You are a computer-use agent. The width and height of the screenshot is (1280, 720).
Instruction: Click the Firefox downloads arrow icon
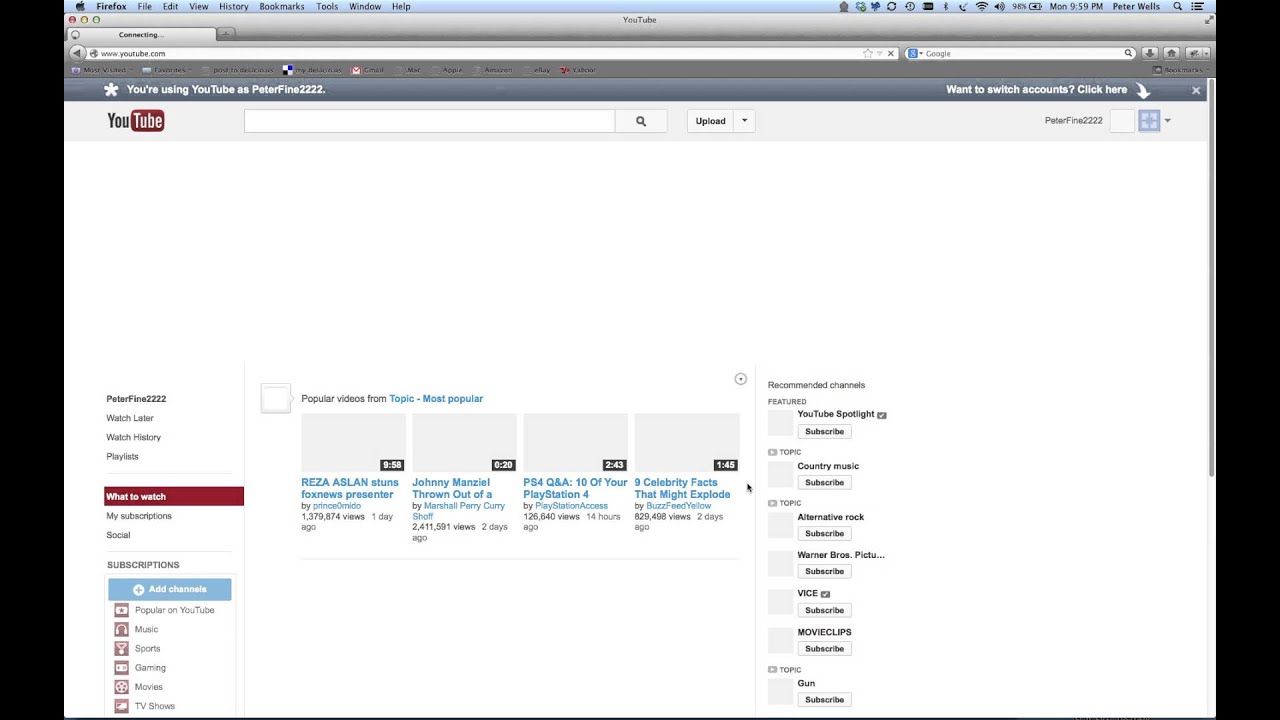point(1150,53)
